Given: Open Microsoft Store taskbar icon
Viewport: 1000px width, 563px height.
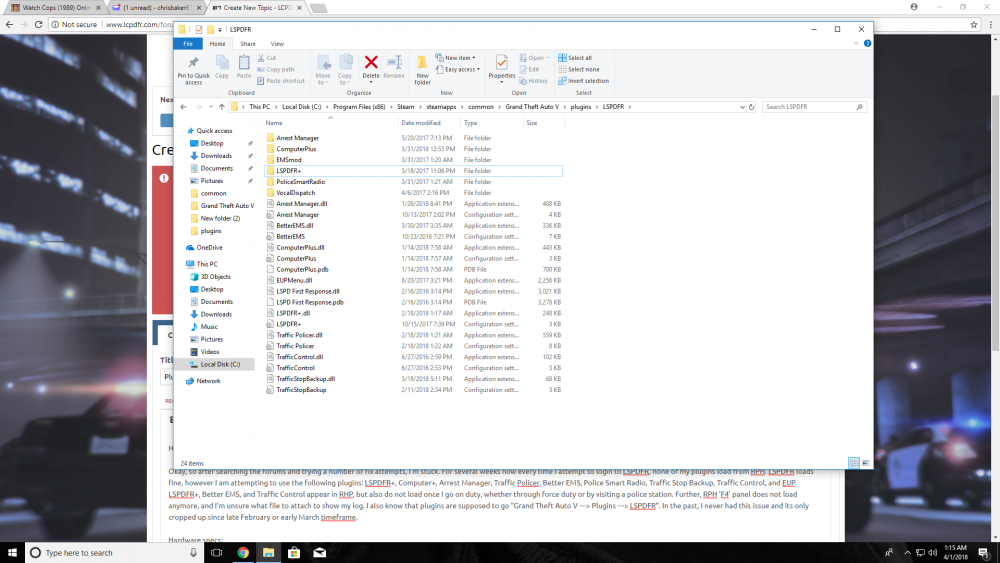Looking at the screenshot, I should click(294, 553).
